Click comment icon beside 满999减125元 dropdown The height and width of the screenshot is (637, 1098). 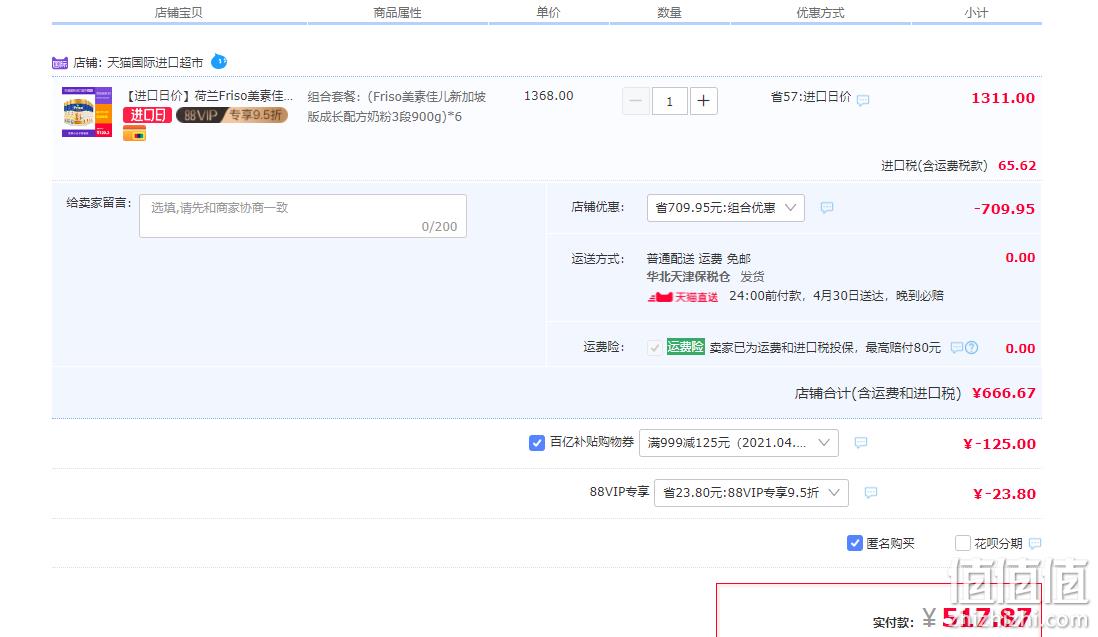coord(861,442)
